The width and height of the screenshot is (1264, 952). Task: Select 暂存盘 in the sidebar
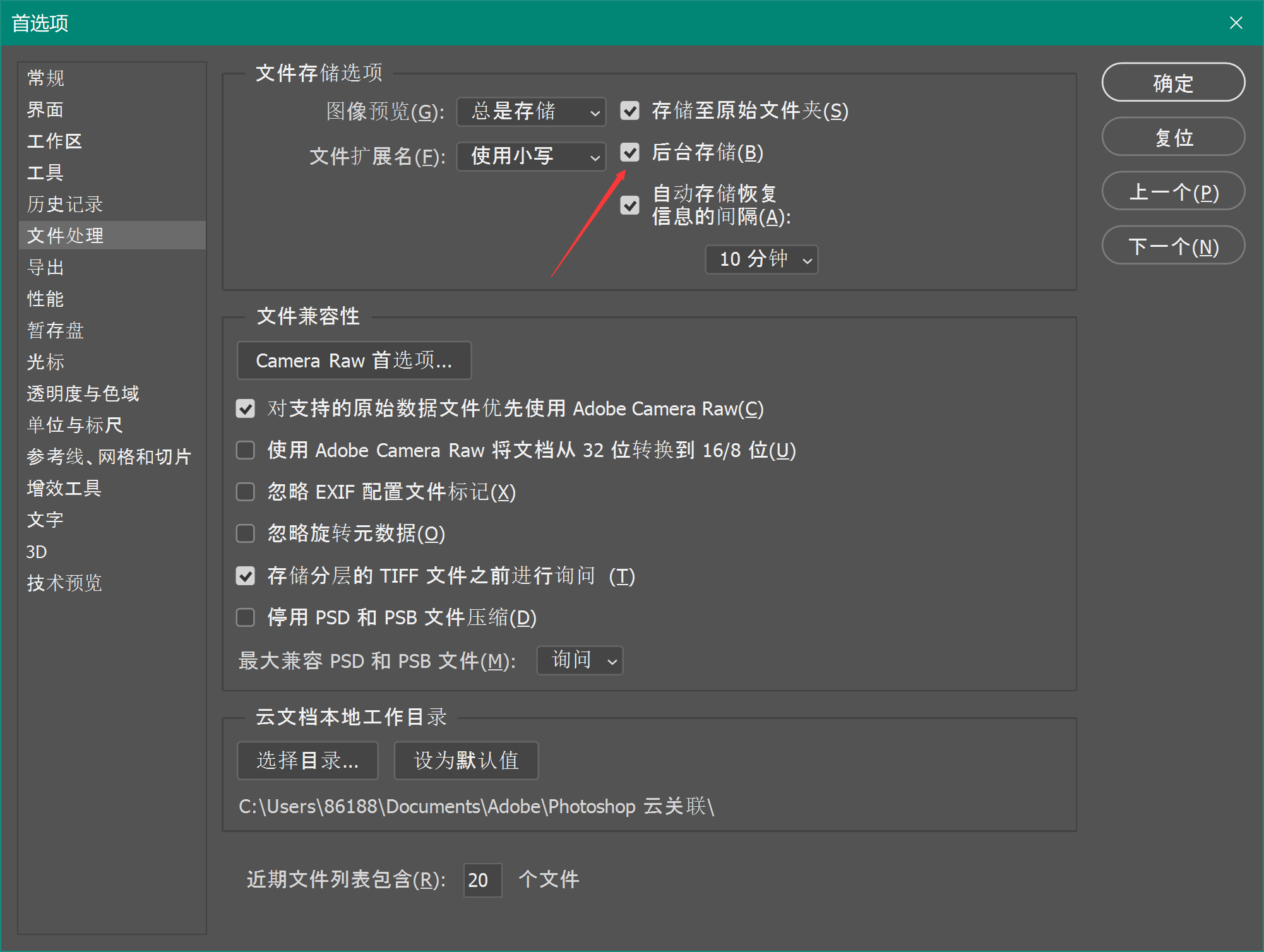56,330
